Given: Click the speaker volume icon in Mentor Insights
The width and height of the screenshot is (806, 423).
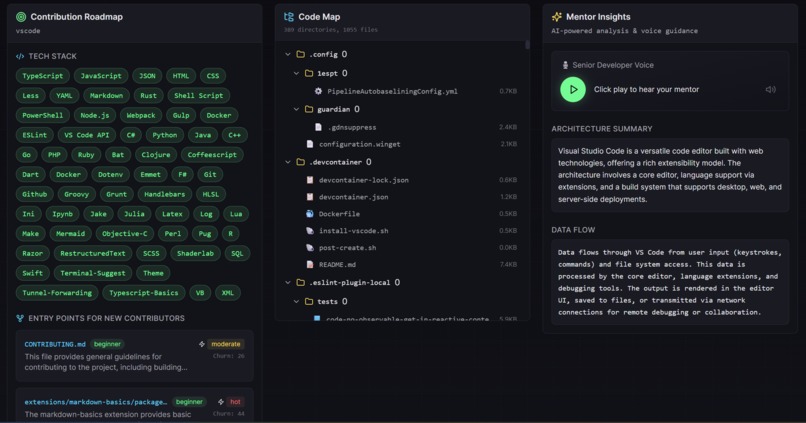Looking at the screenshot, I should pos(770,89).
